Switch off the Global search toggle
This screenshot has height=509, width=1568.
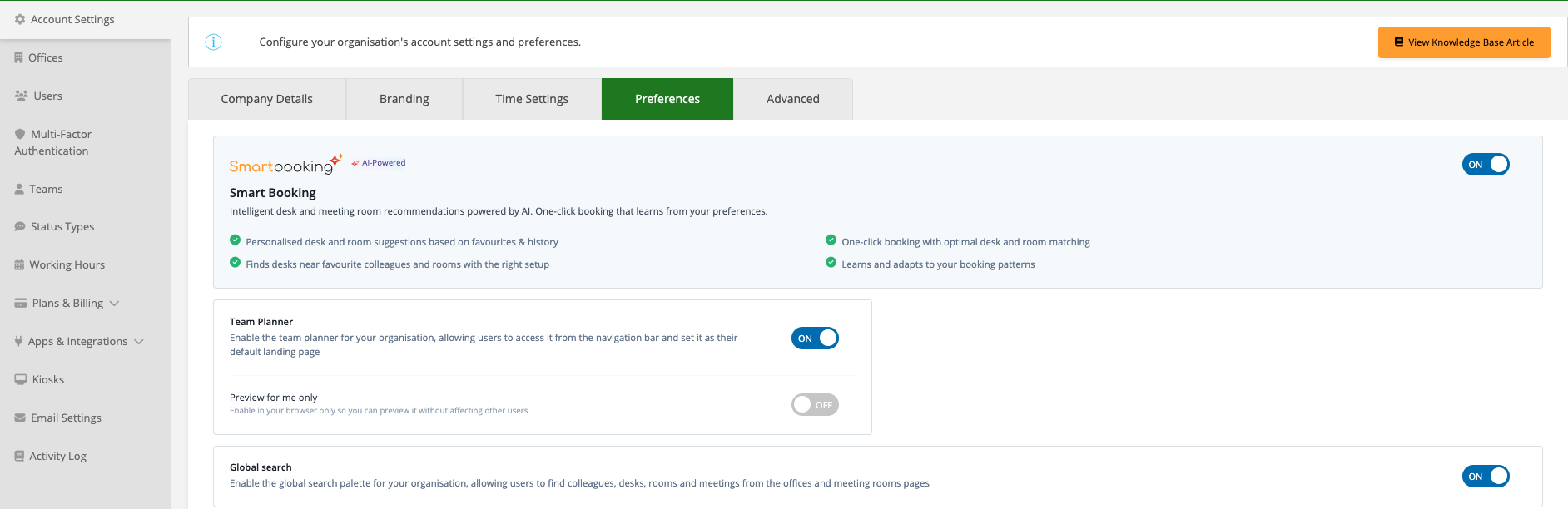point(1486,477)
